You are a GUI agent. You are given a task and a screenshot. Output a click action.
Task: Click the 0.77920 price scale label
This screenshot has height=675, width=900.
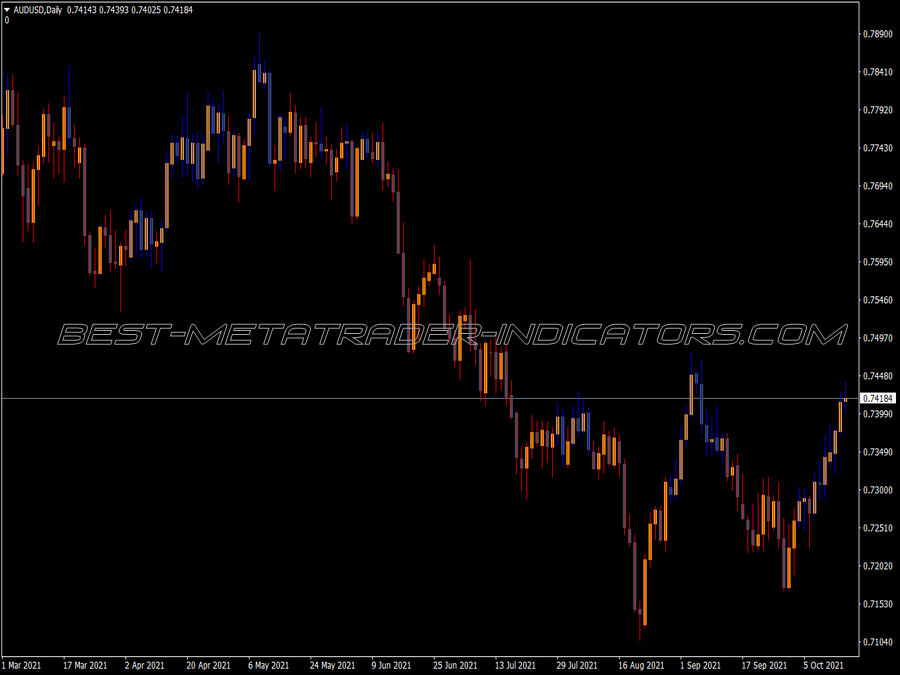click(878, 110)
